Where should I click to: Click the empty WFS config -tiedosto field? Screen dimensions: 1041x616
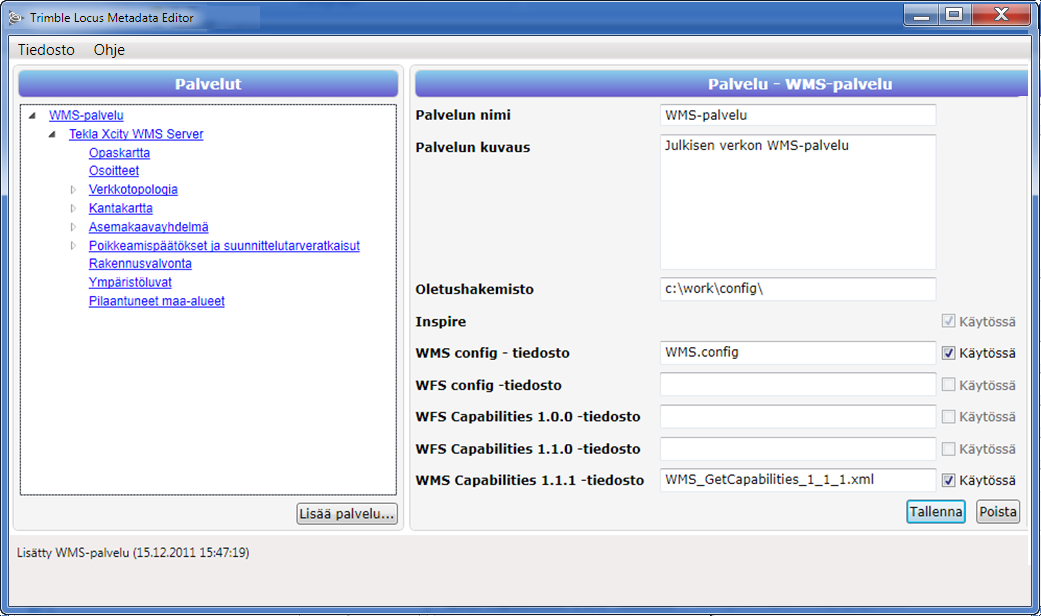pos(798,384)
